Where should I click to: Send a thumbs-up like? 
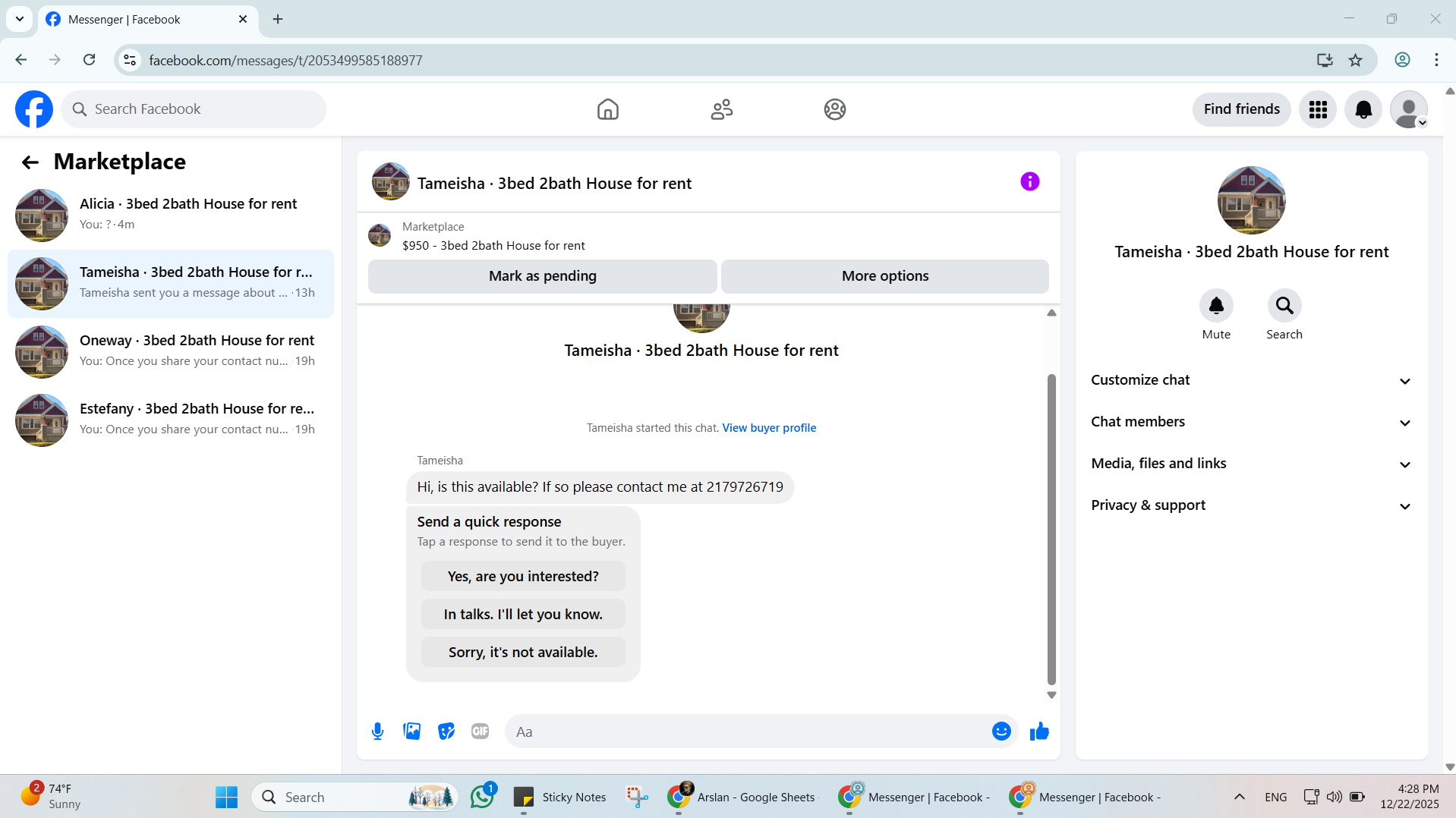pyautogui.click(x=1039, y=731)
